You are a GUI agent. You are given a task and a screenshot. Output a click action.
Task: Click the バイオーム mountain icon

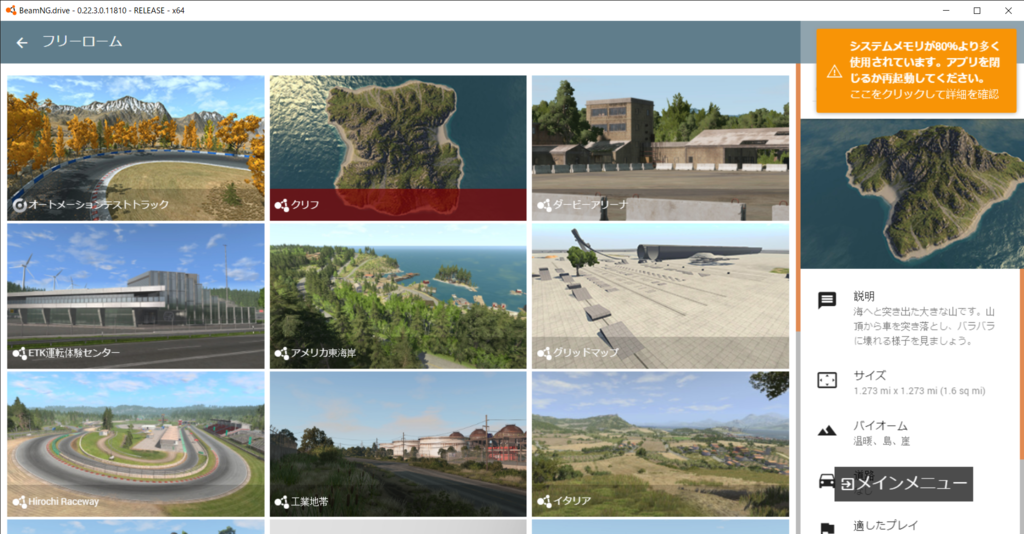pyautogui.click(x=827, y=431)
